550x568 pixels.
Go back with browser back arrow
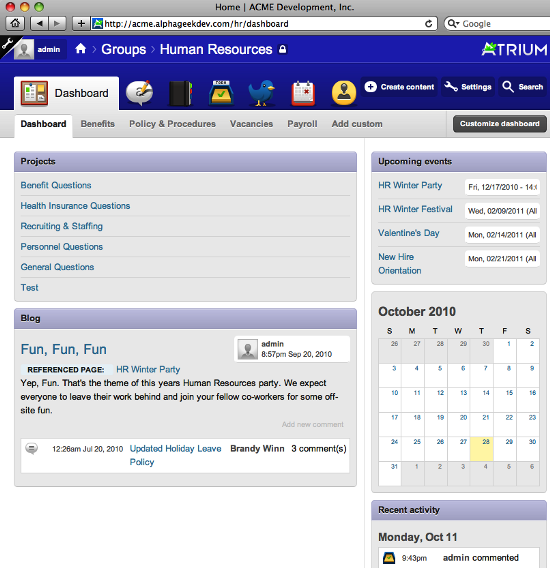click(39, 24)
